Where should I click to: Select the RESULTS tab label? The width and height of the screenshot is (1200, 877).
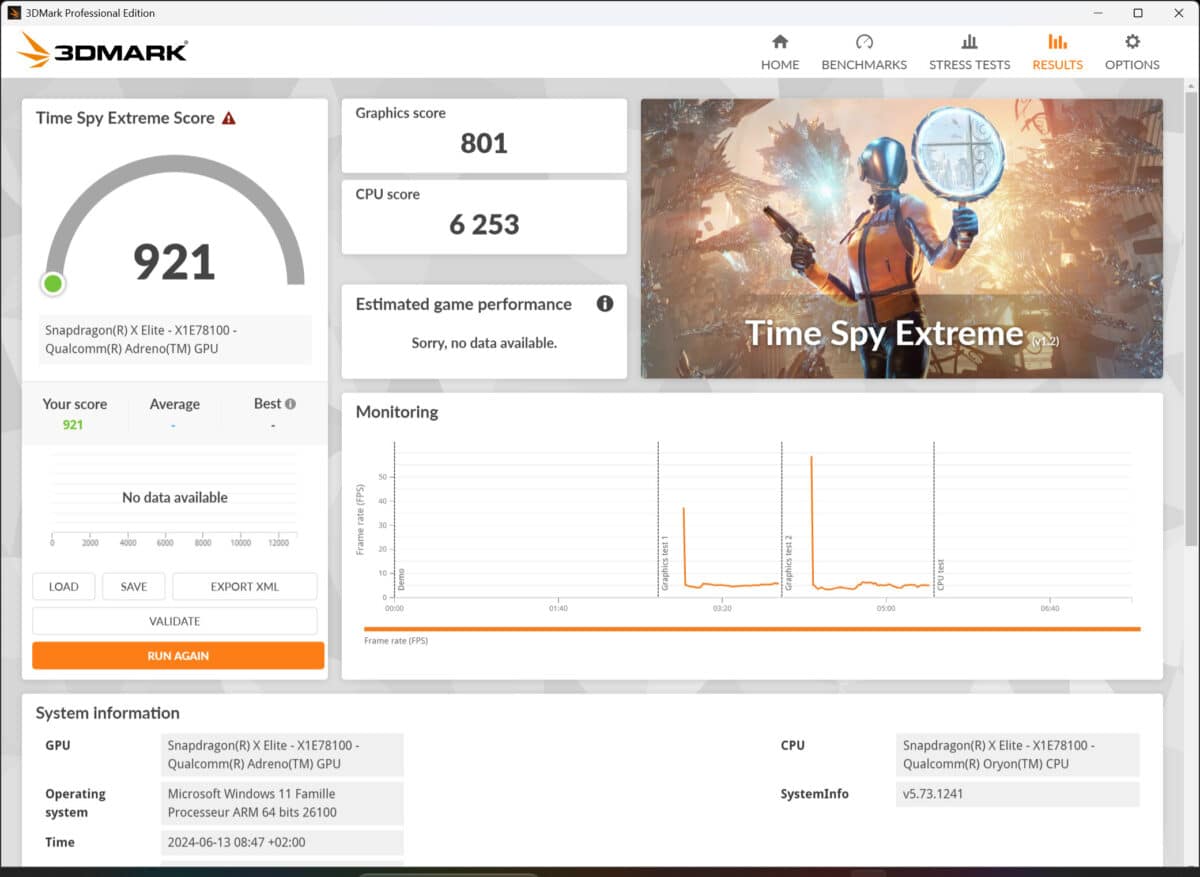1057,64
